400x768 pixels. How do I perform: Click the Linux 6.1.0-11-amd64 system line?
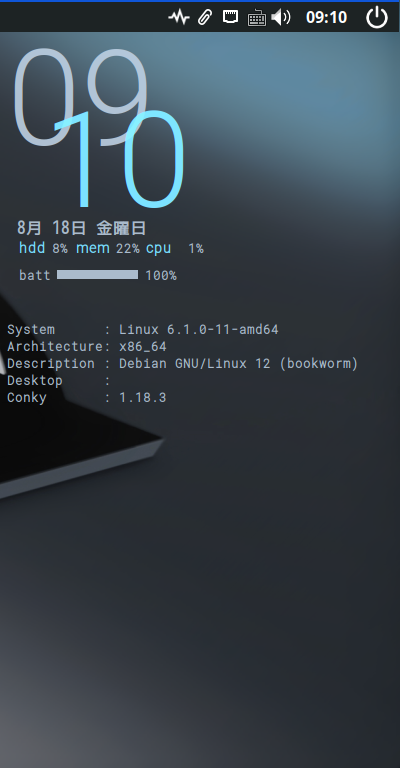pyautogui.click(x=142, y=329)
